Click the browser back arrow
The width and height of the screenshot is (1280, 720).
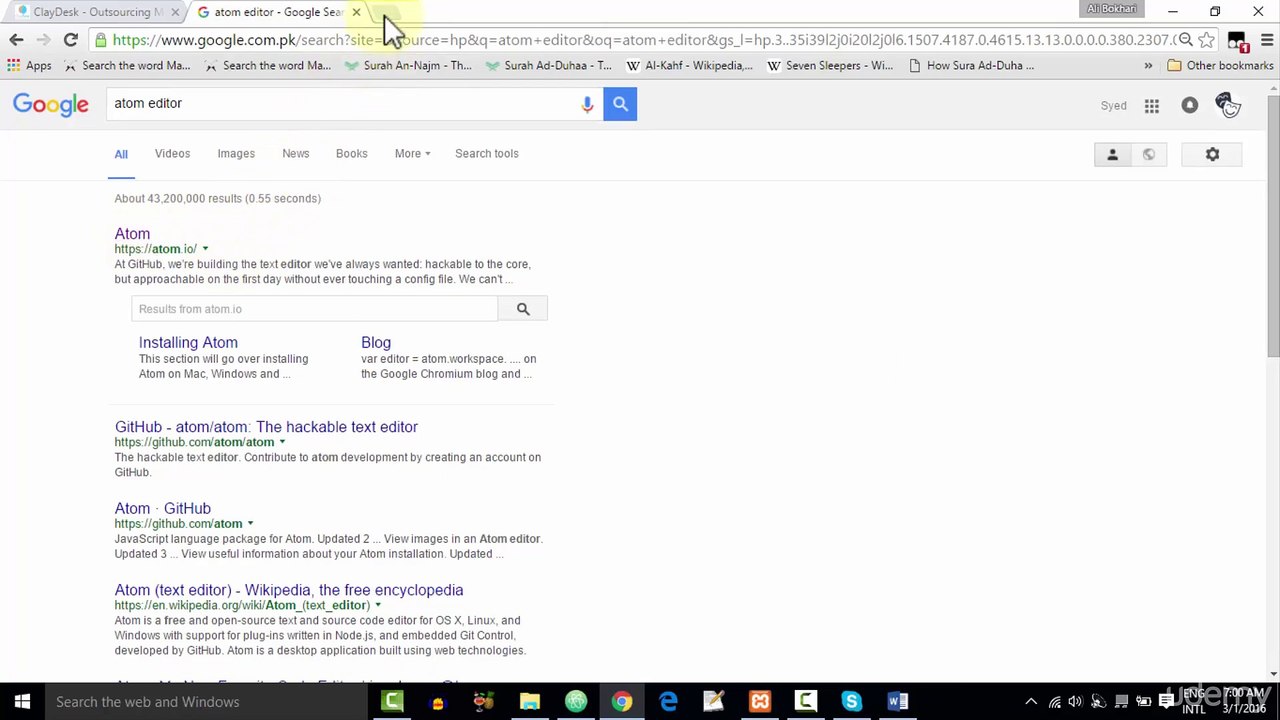coord(16,40)
